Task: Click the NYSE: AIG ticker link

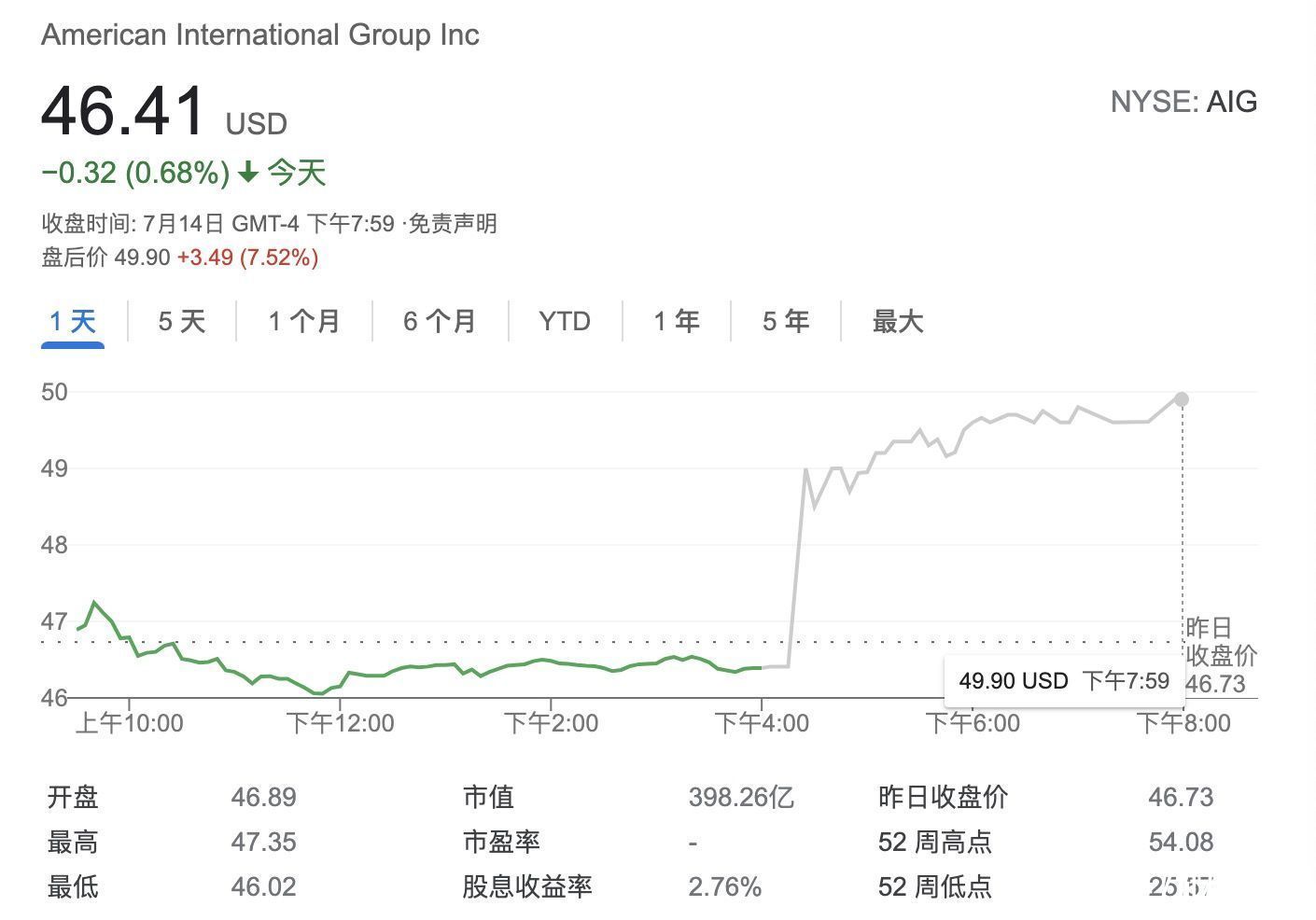Action: pos(1184,102)
